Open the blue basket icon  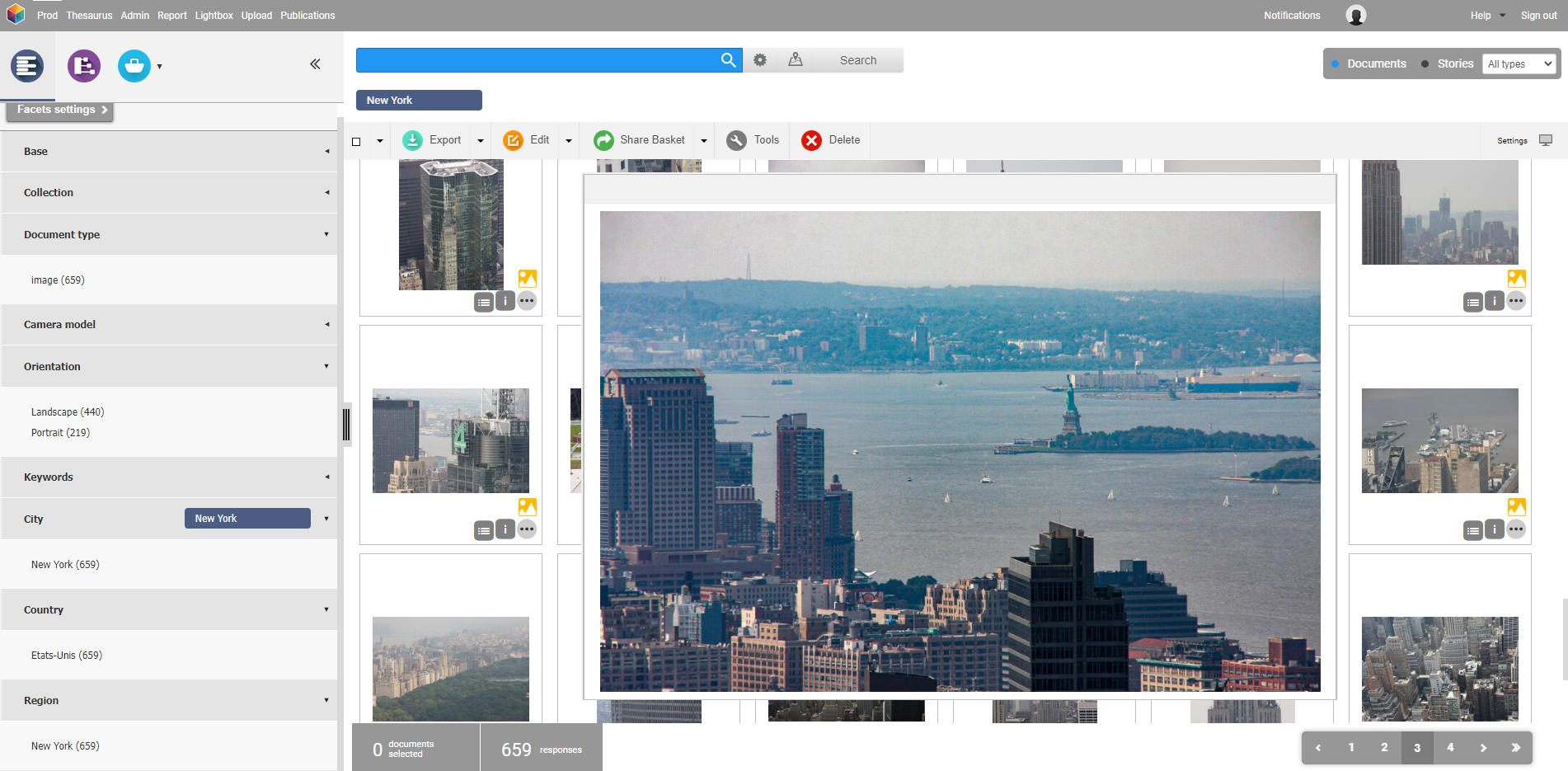click(x=134, y=66)
